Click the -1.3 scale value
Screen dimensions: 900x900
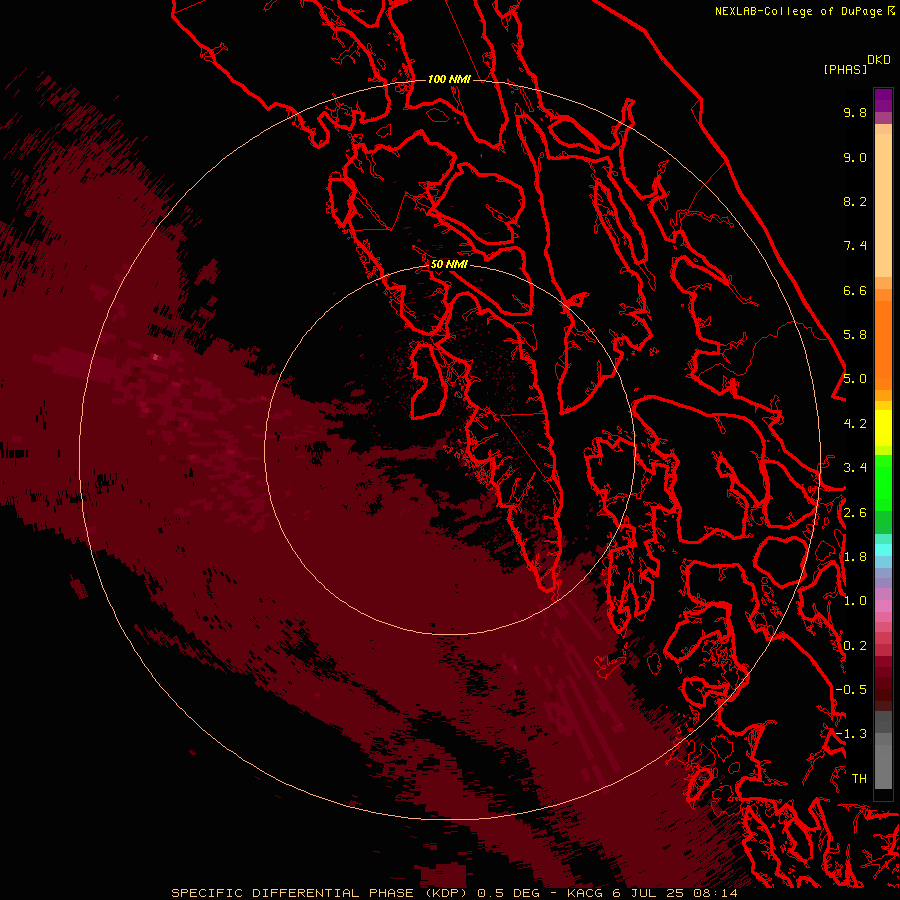851,734
